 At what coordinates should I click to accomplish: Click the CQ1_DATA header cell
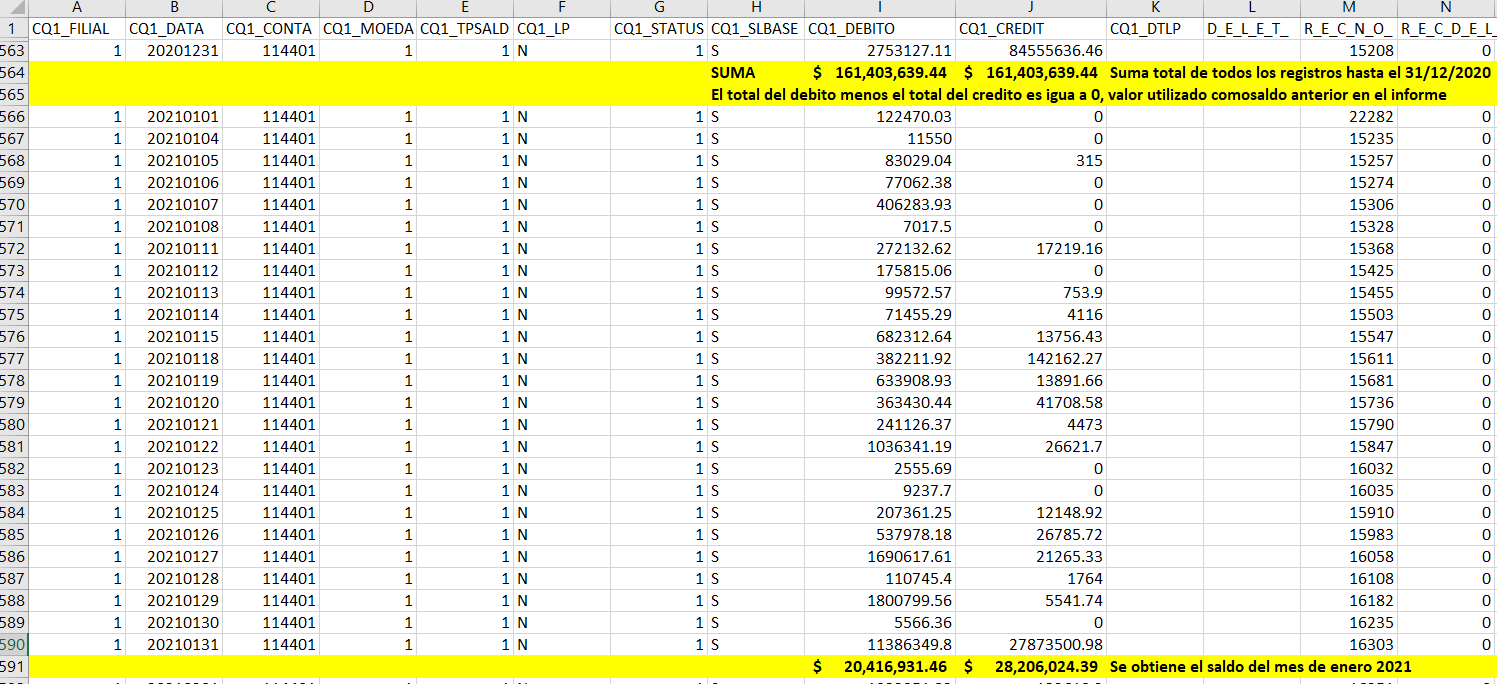pyautogui.click(x=175, y=29)
